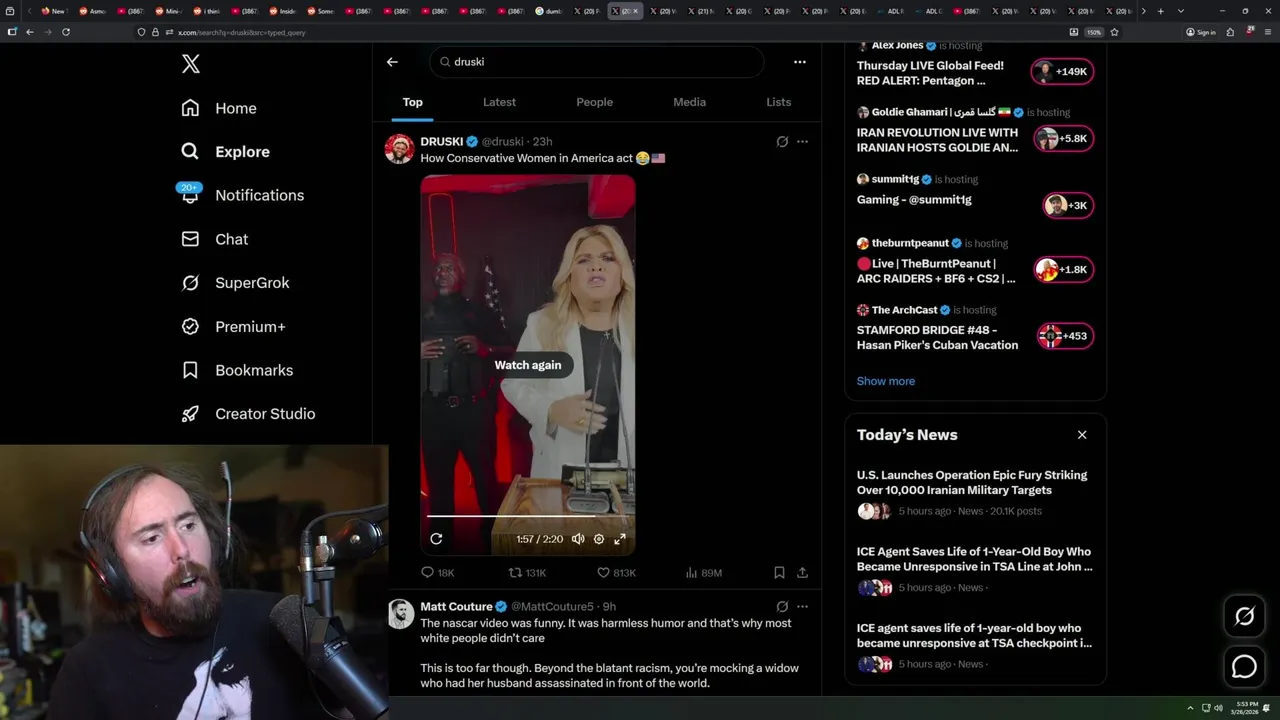Join TheBurntPeanut space with +1.8K
Screen dimensions: 1280x720
click(1063, 270)
